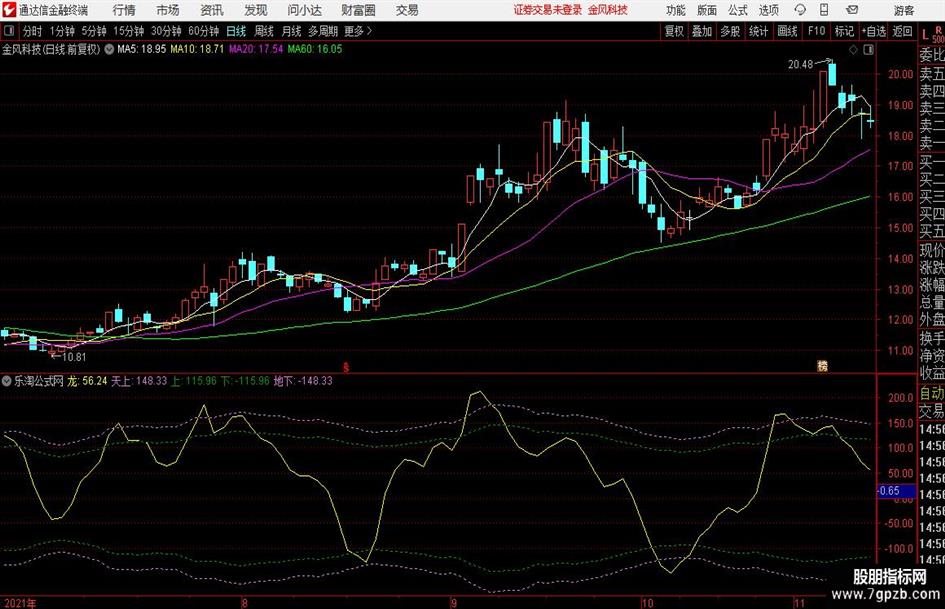Switch to 5分钟 period tab
Screen dimensions: 945x609
(94, 31)
